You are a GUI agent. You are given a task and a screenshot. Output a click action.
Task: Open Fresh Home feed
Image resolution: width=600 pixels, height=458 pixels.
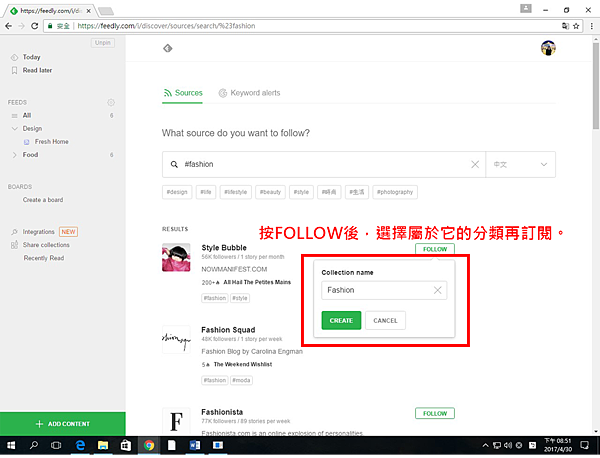tap(52, 142)
